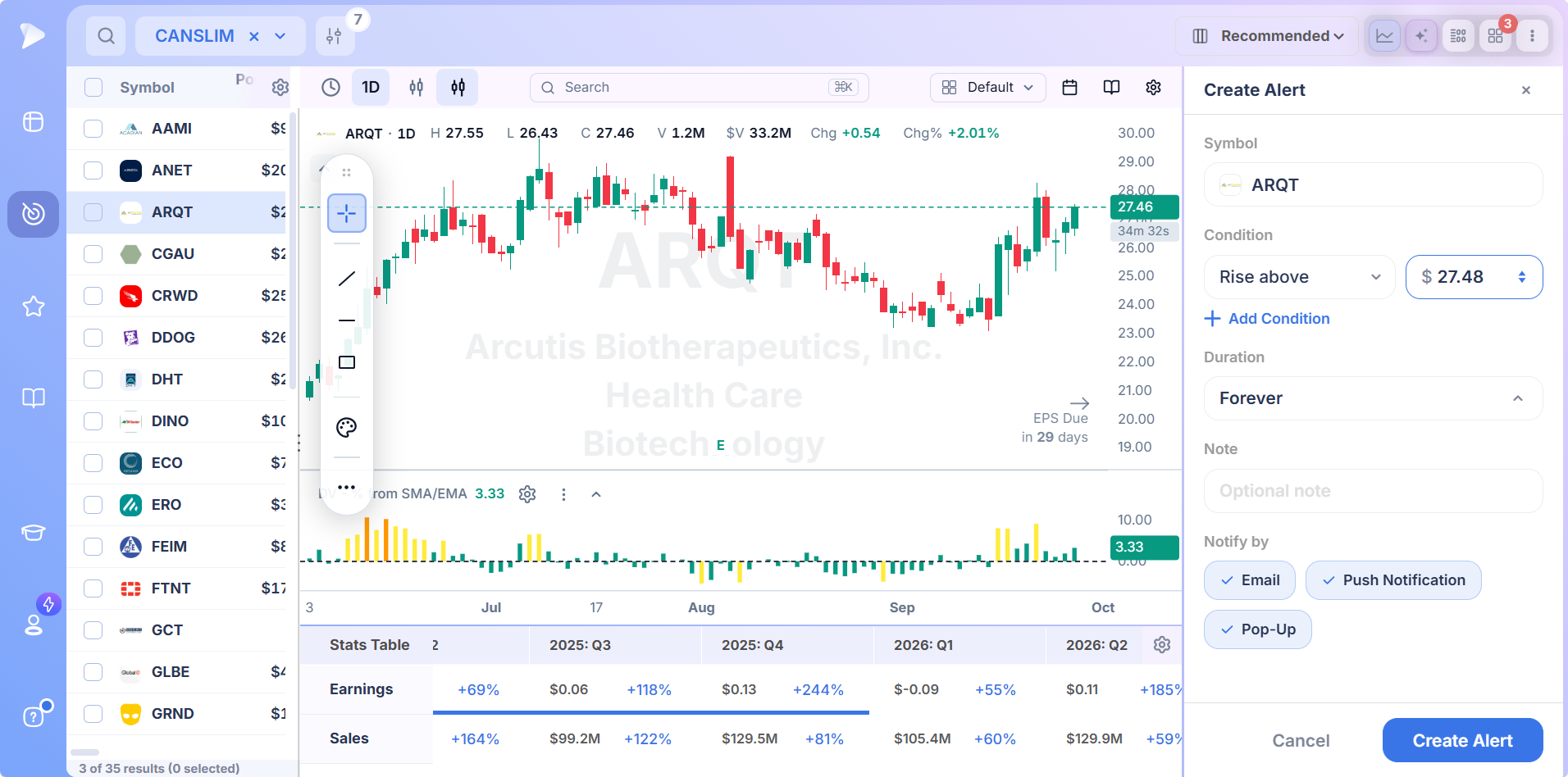Click Add Condition link
Image resolution: width=1568 pixels, height=777 pixels.
(x=1268, y=318)
